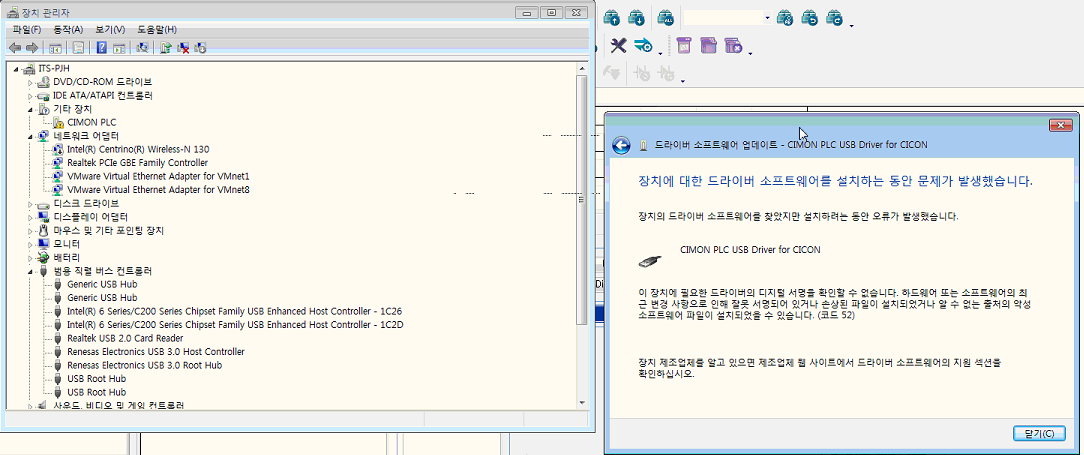
Task: Click the PLC toolbar overflow arrow, top row
Action: (x=852, y=26)
